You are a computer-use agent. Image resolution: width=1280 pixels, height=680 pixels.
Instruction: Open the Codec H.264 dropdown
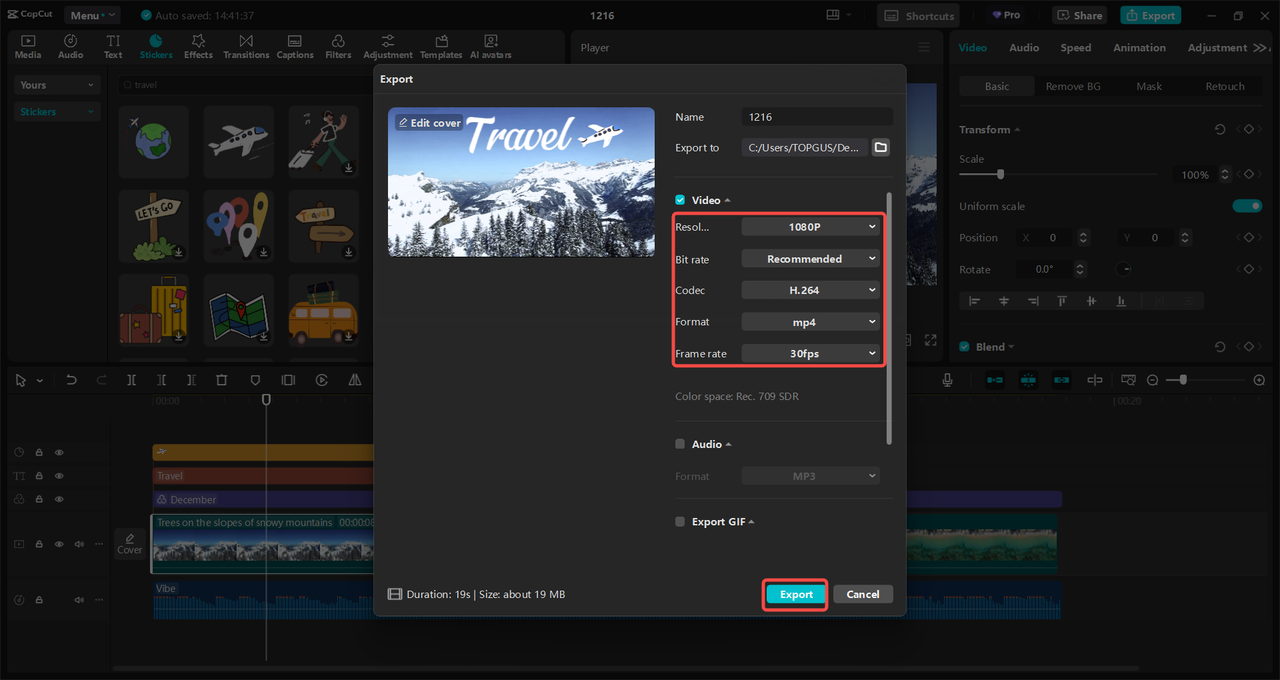coord(811,290)
